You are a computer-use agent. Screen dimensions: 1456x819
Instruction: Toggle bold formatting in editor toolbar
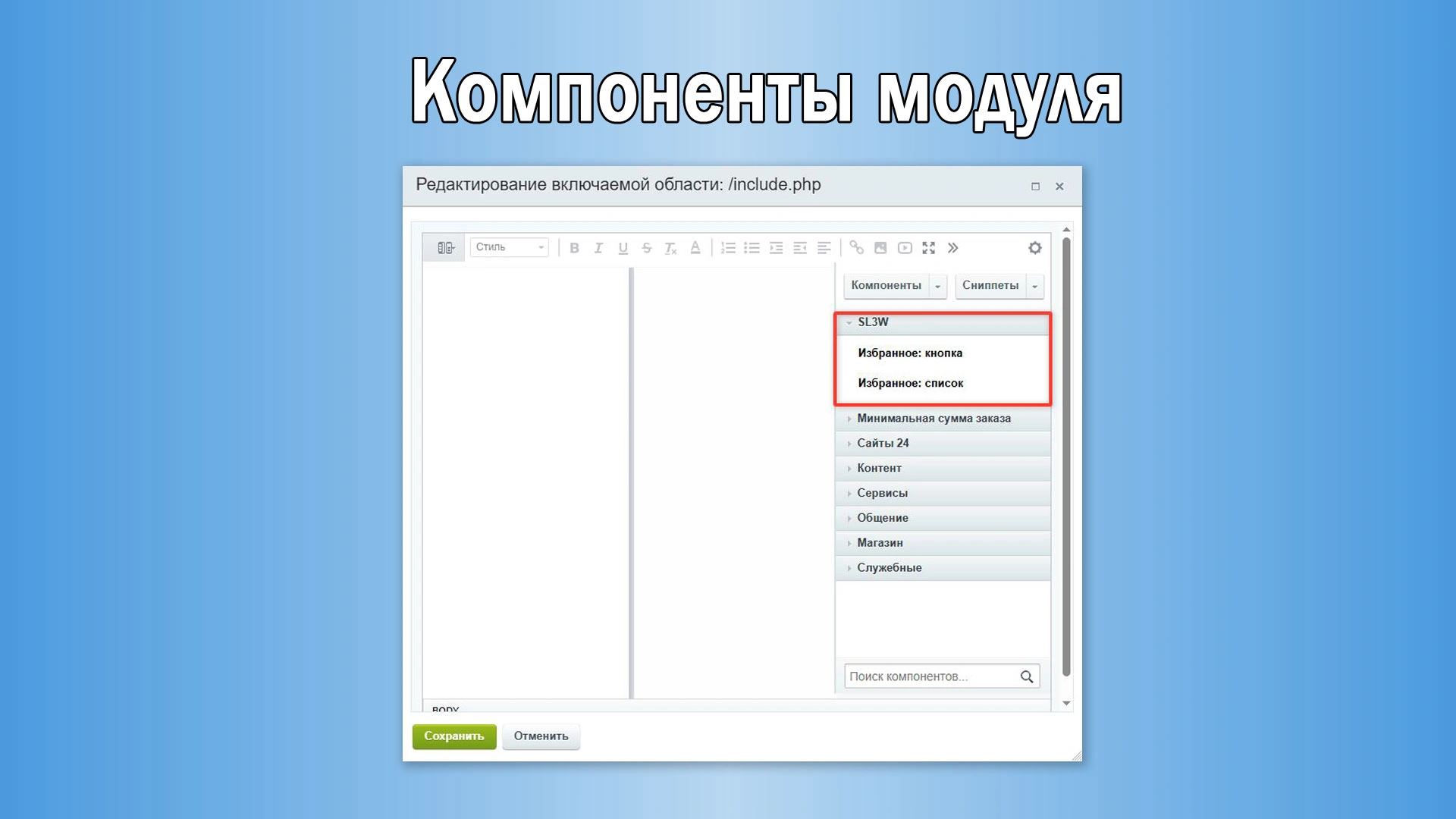click(574, 248)
